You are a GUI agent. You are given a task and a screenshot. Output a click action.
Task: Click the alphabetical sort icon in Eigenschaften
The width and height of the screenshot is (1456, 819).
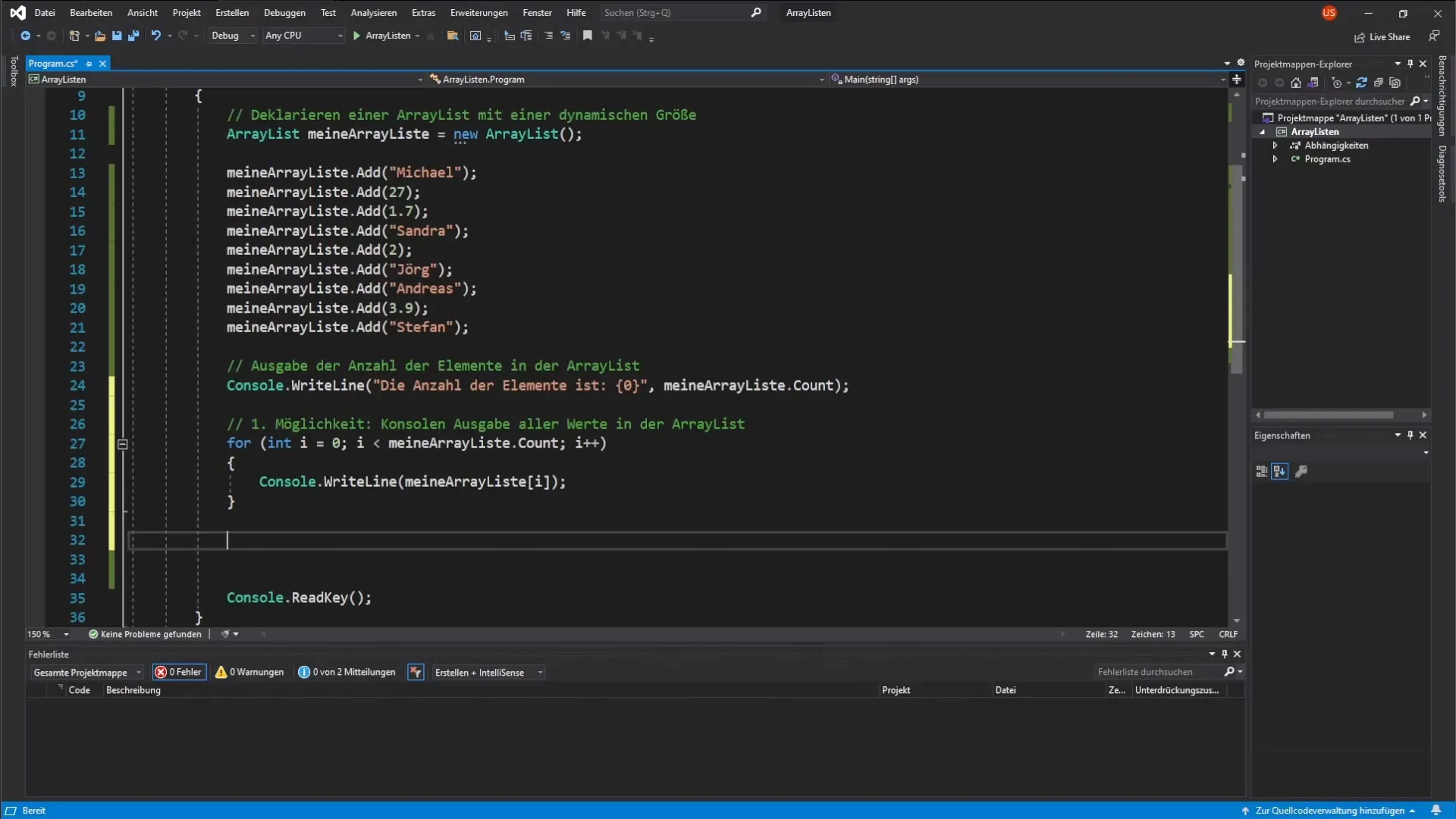(x=1279, y=472)
